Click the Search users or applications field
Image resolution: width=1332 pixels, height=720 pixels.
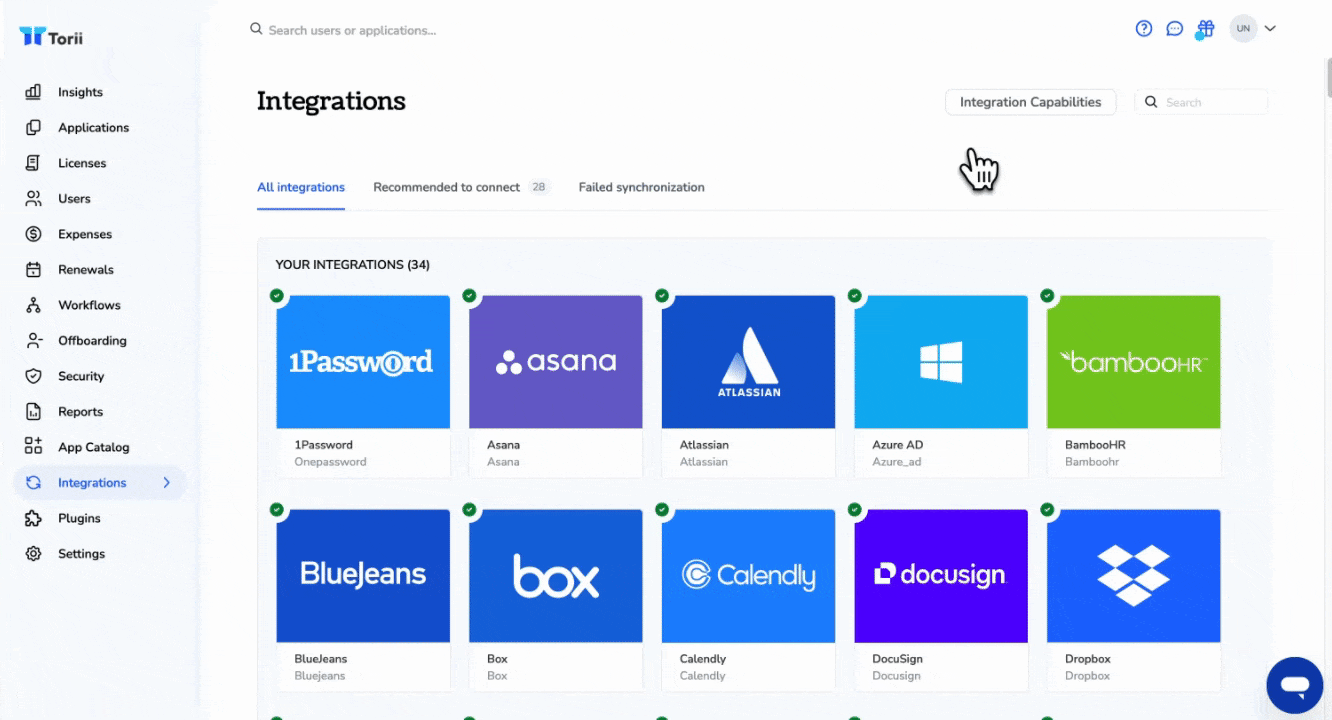pyautogui.click(x=352, y=30)
